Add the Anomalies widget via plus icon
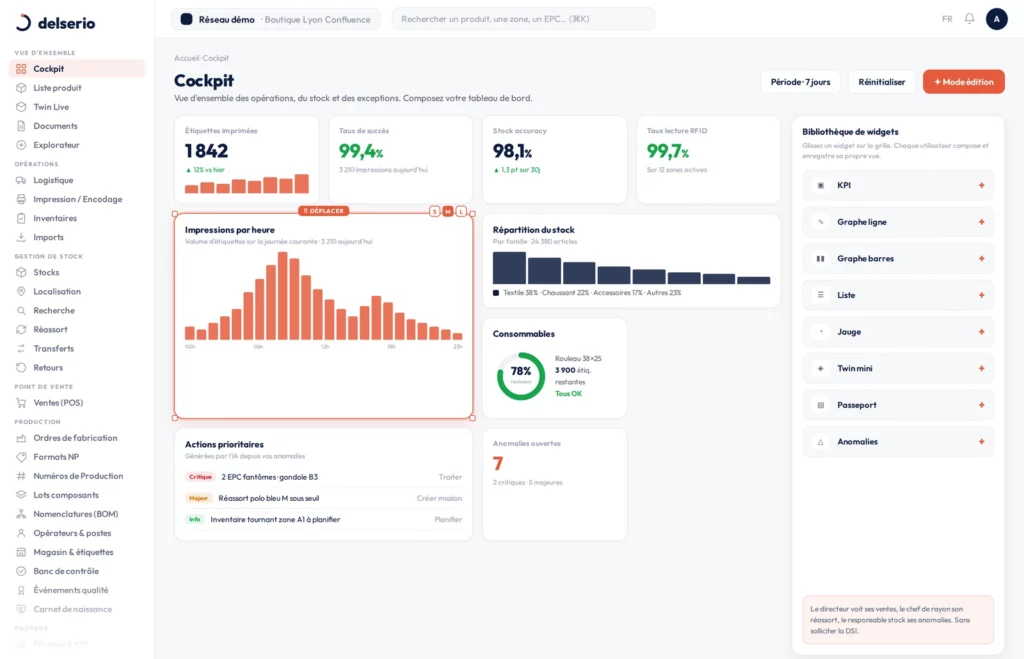Screen dimensions: 1024x659 [981, 442]
